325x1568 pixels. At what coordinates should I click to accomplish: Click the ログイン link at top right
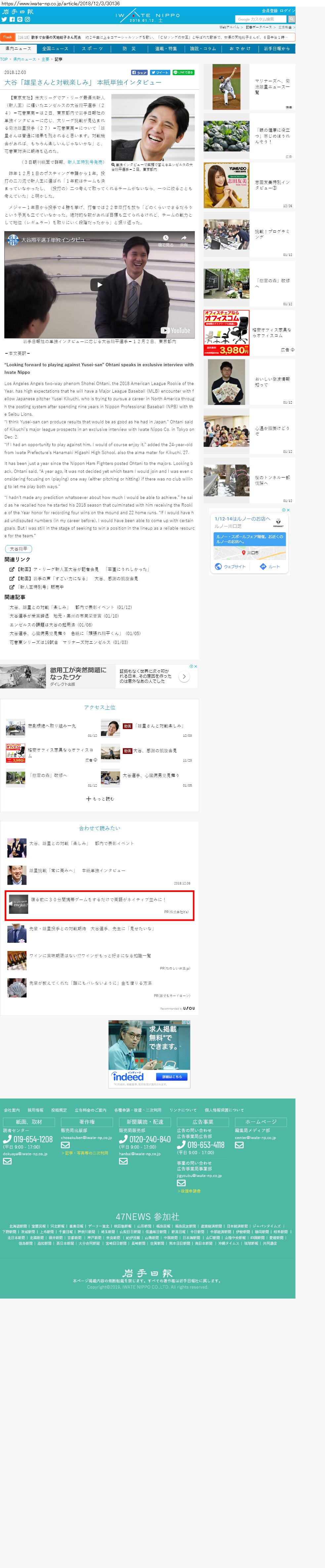287,11
